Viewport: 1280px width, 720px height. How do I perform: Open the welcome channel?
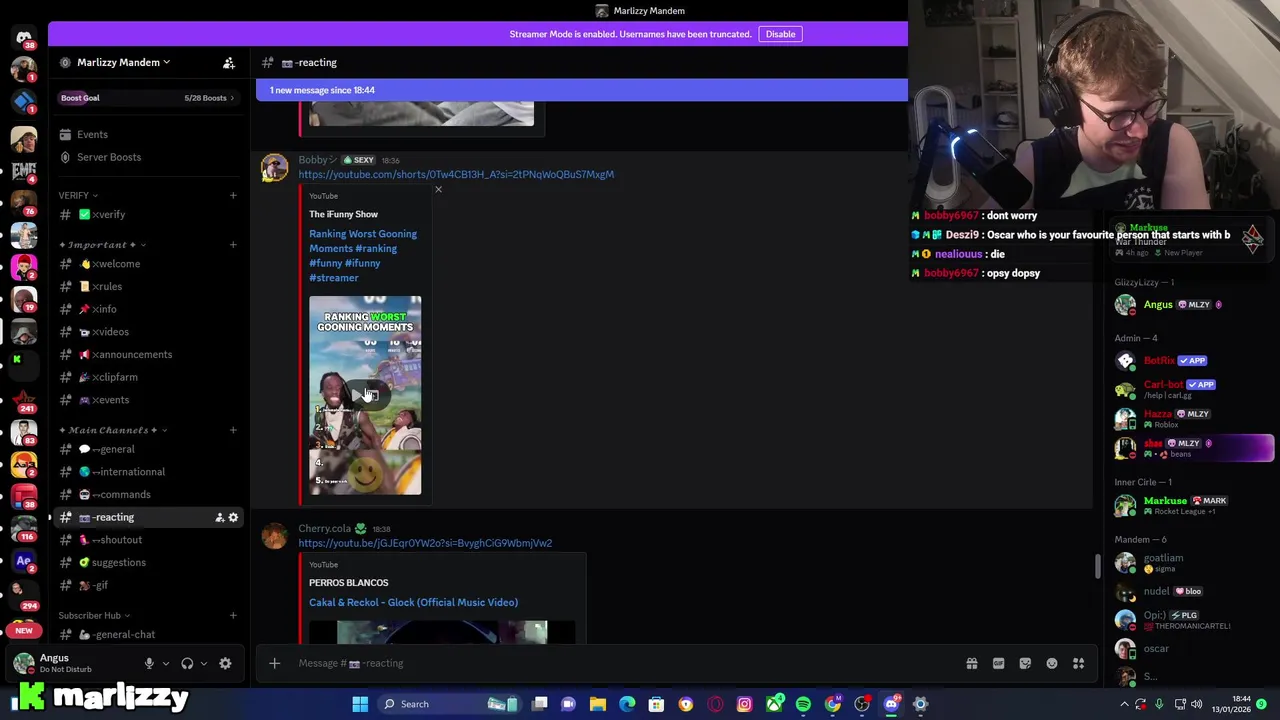[x=148, y=264]
